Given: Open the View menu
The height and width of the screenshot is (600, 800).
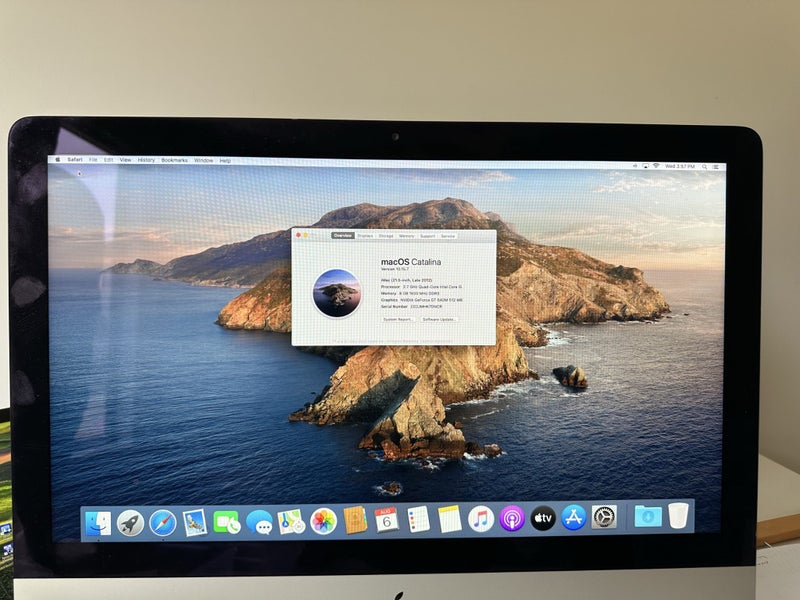Looking at the screenshot, I should (125, 160).
